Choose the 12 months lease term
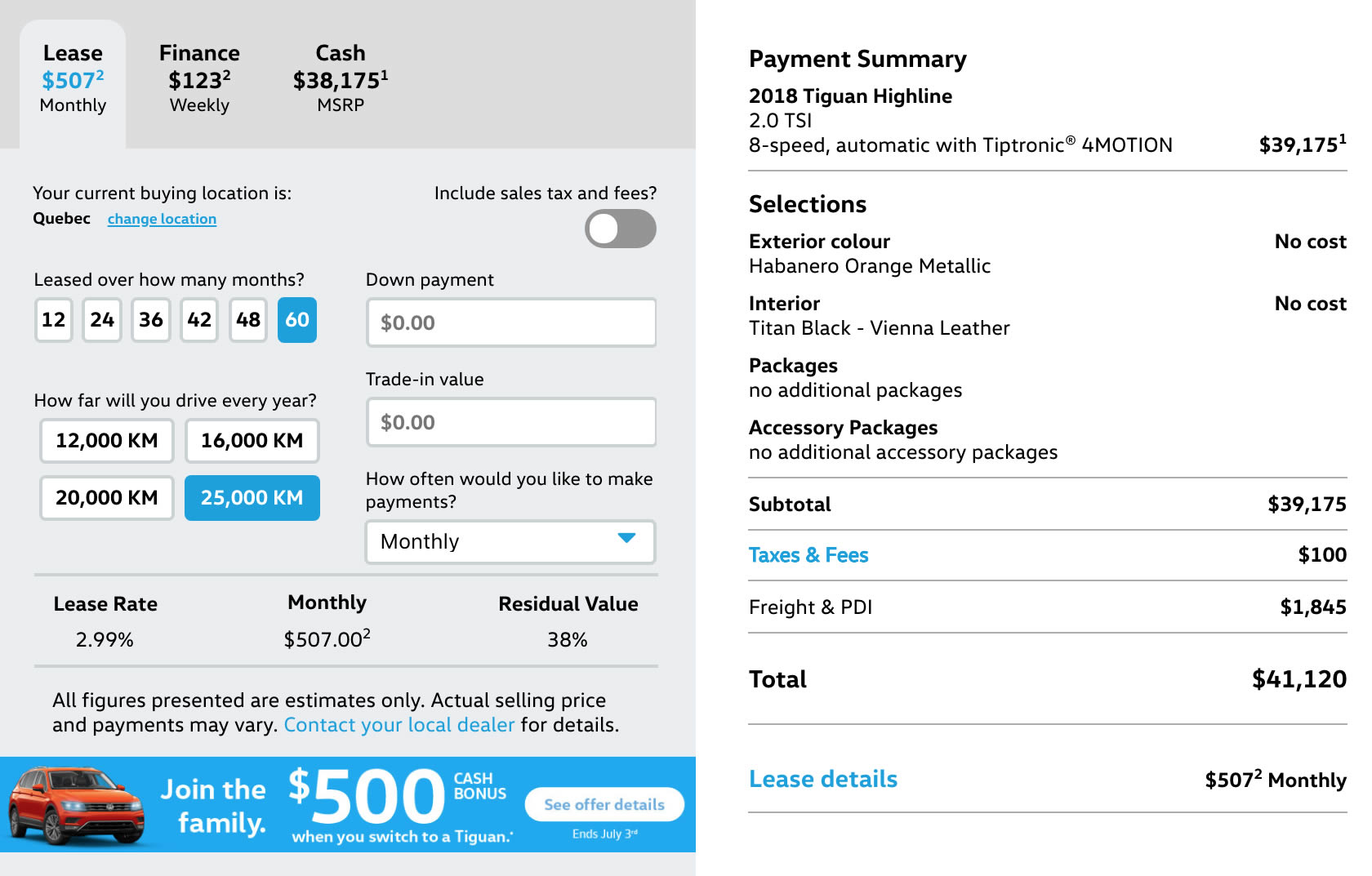1372x876 pixels. click(x=54, y=320)
